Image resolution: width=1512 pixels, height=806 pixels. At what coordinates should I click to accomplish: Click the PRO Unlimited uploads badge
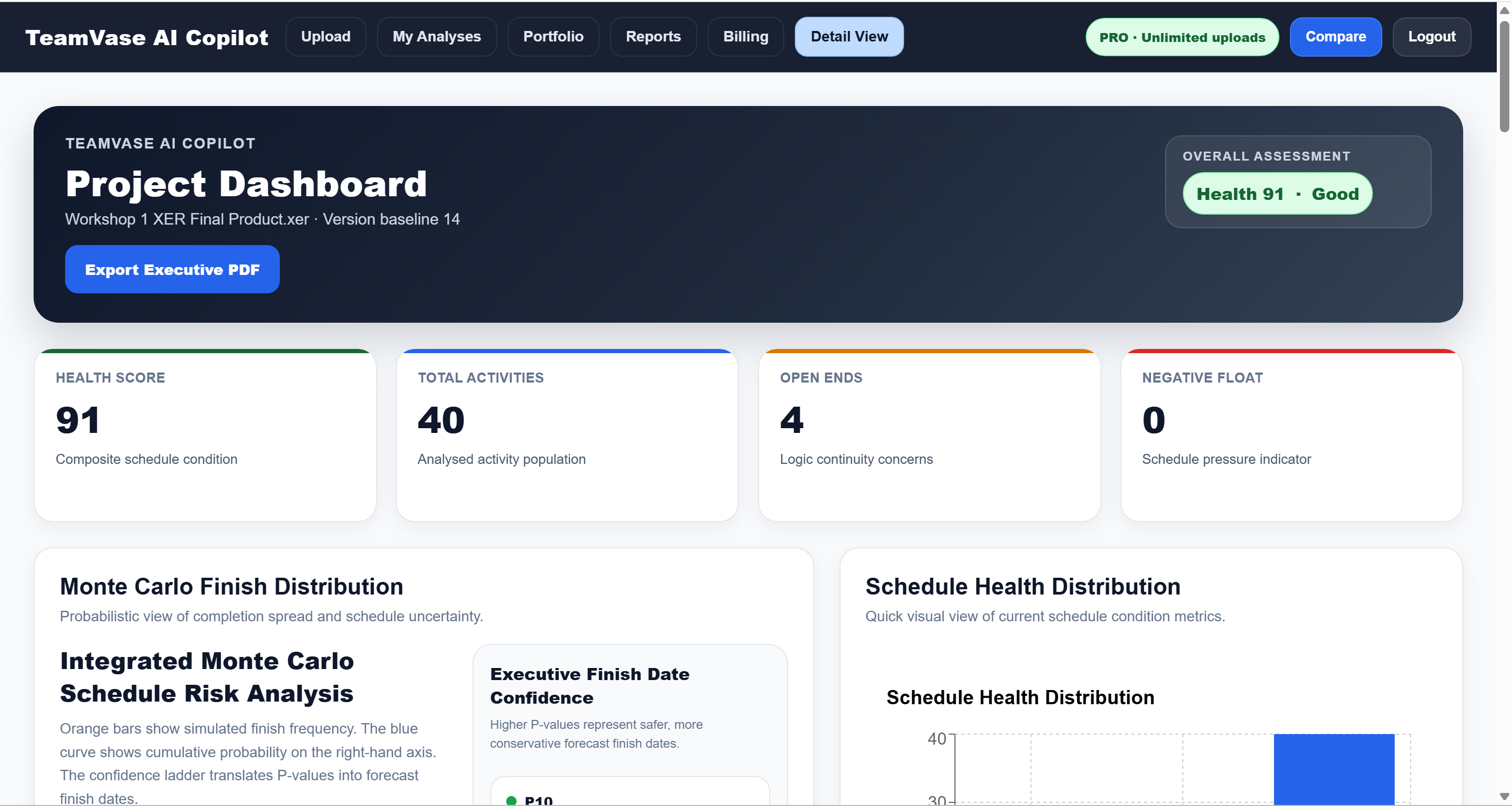tap(1182, 38)
